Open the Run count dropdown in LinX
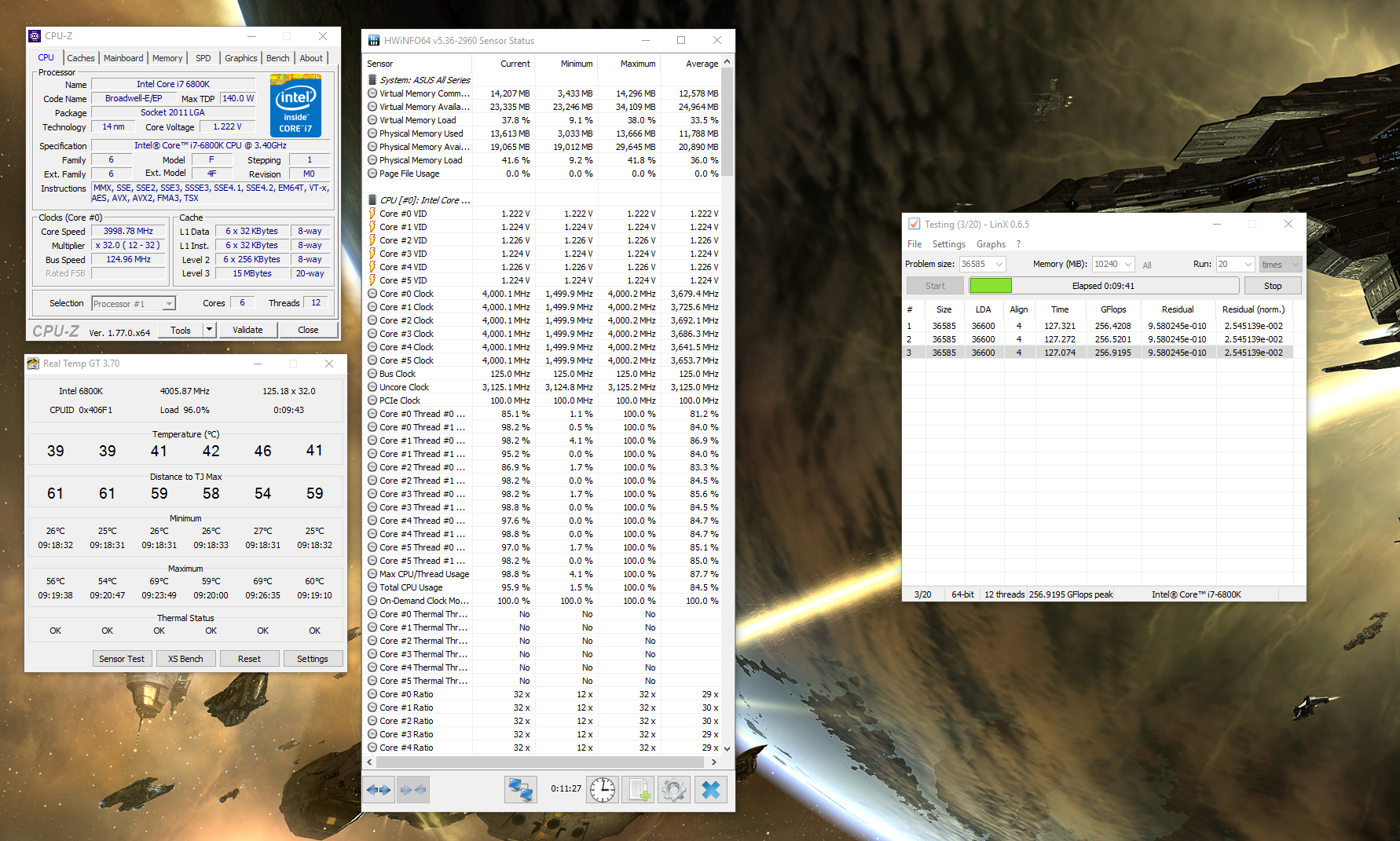 tap(1248, 265)
